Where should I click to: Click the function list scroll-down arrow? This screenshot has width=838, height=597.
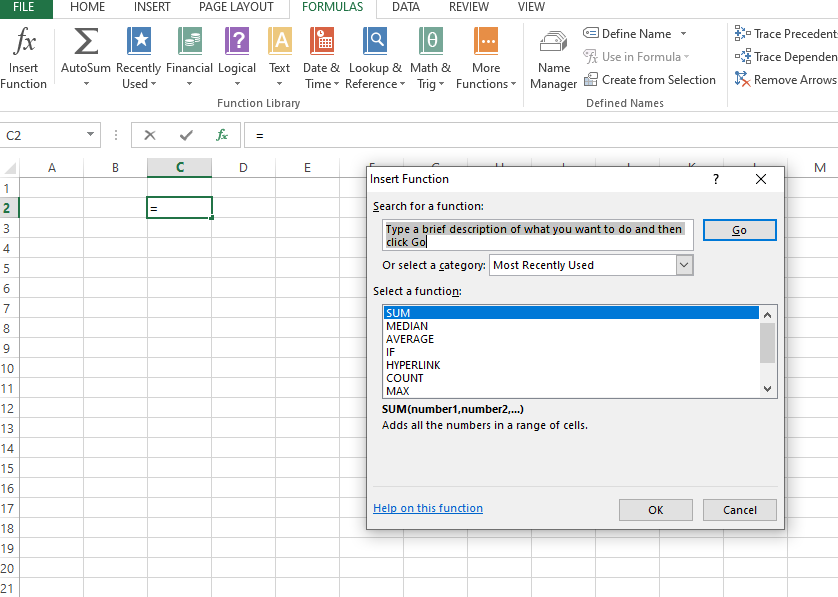768,389
